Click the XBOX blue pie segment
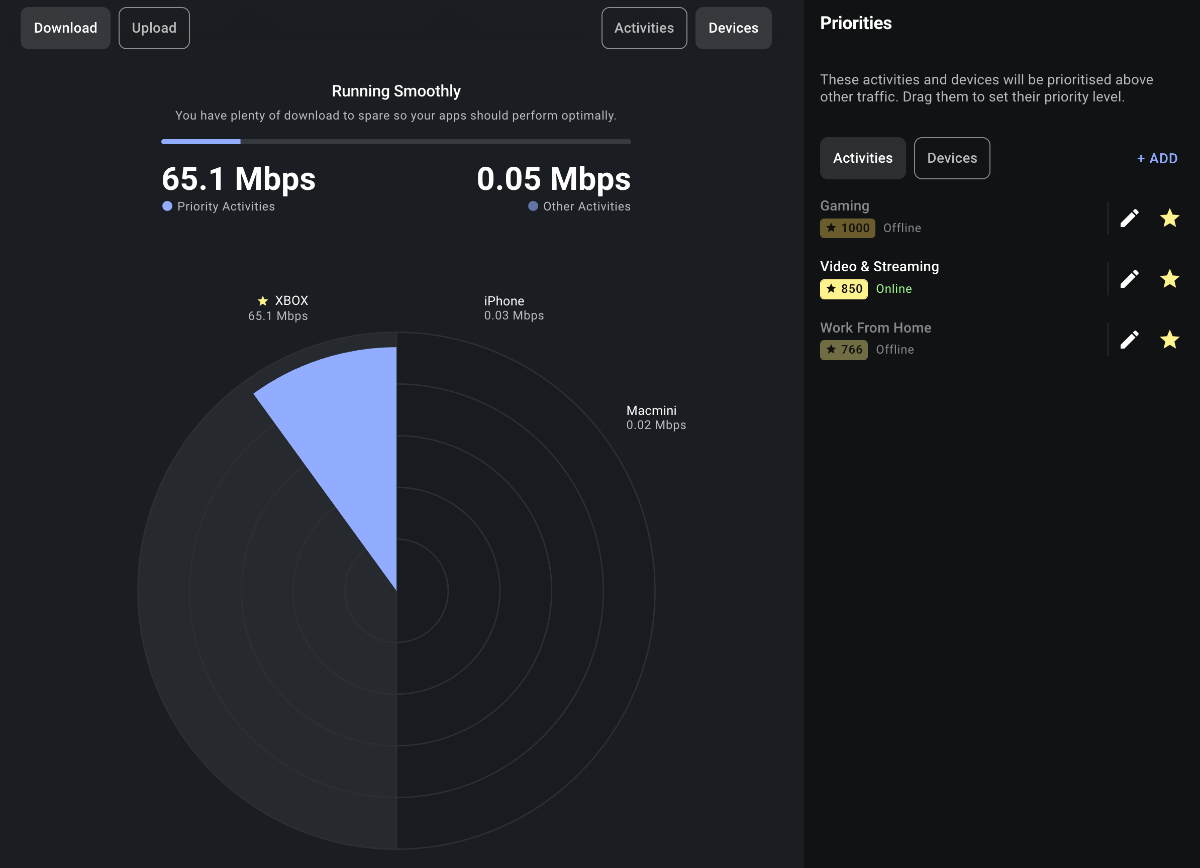 tap(350, 430)
